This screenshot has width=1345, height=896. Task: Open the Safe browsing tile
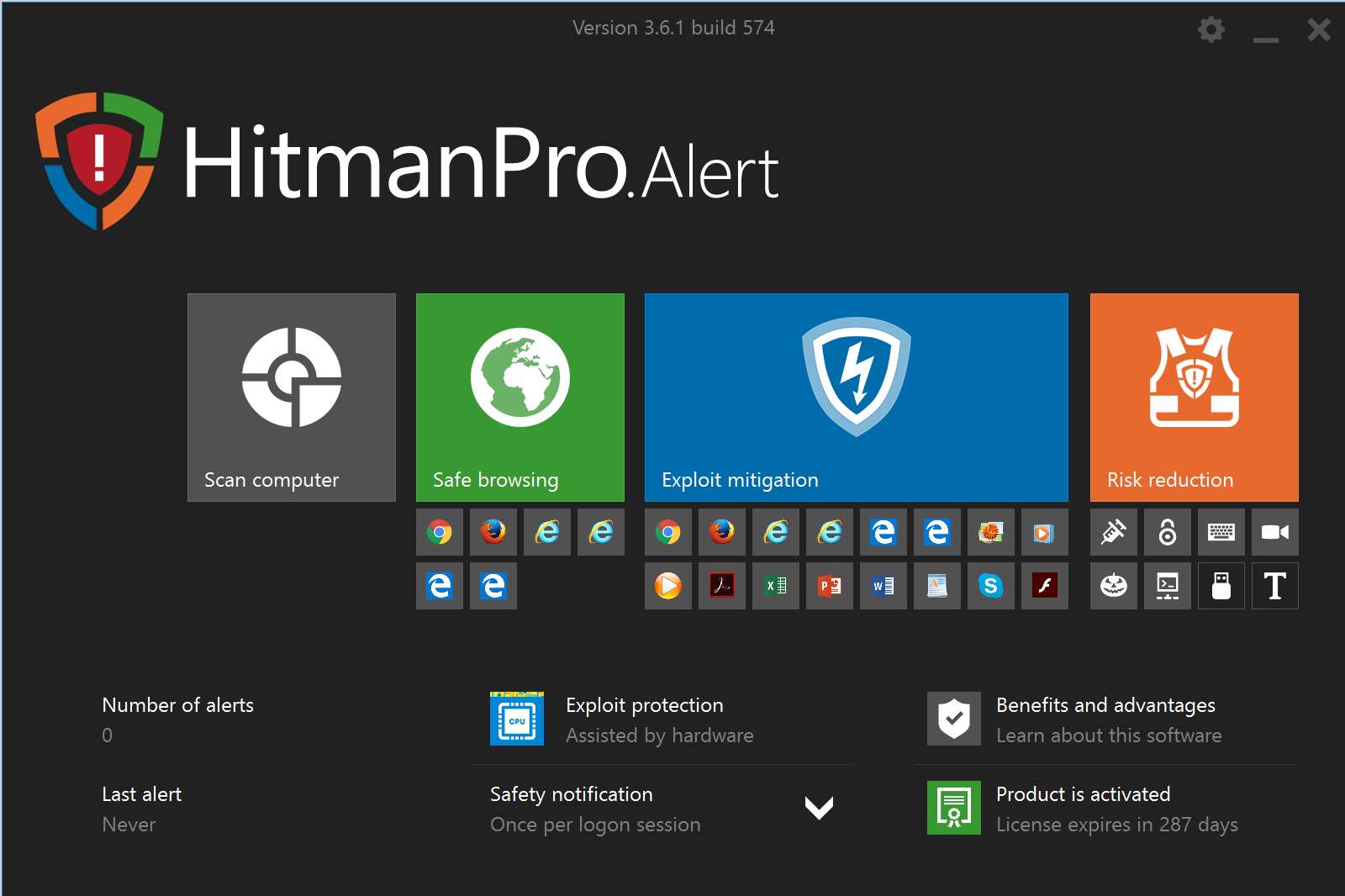point(520,398)
